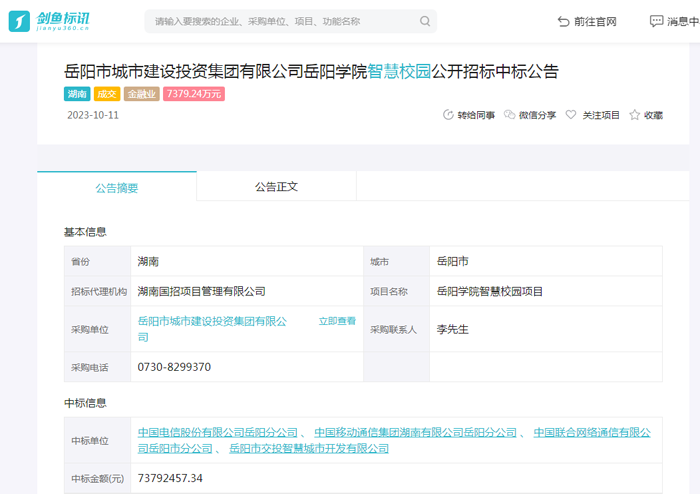The height and width of the screenshot is (494, 700).
Task: Click highlighted 智慧校园 in title
Action: (399, 71)
